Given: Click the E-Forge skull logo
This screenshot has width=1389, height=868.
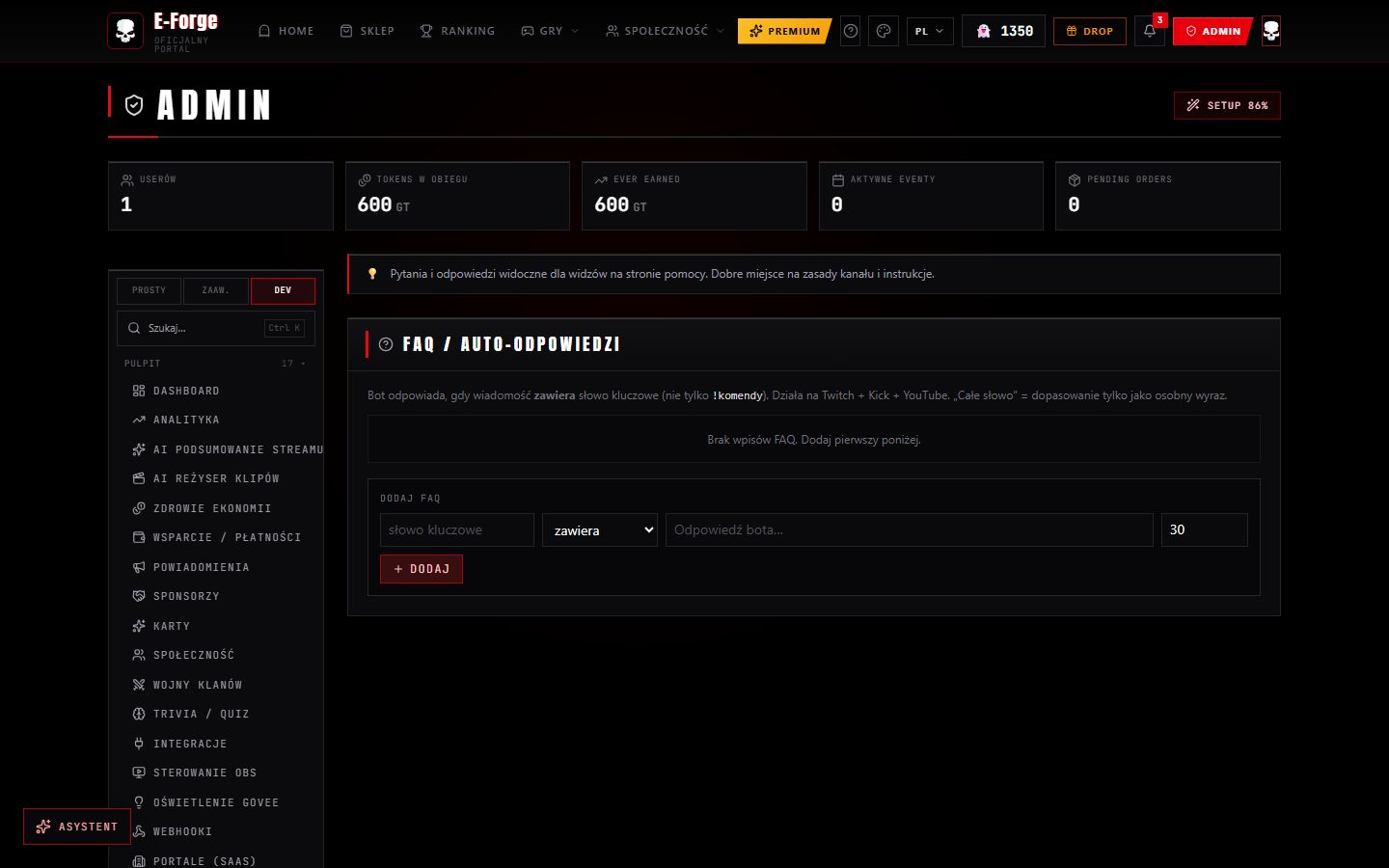Looking at the screenshot, I should 125,31.
